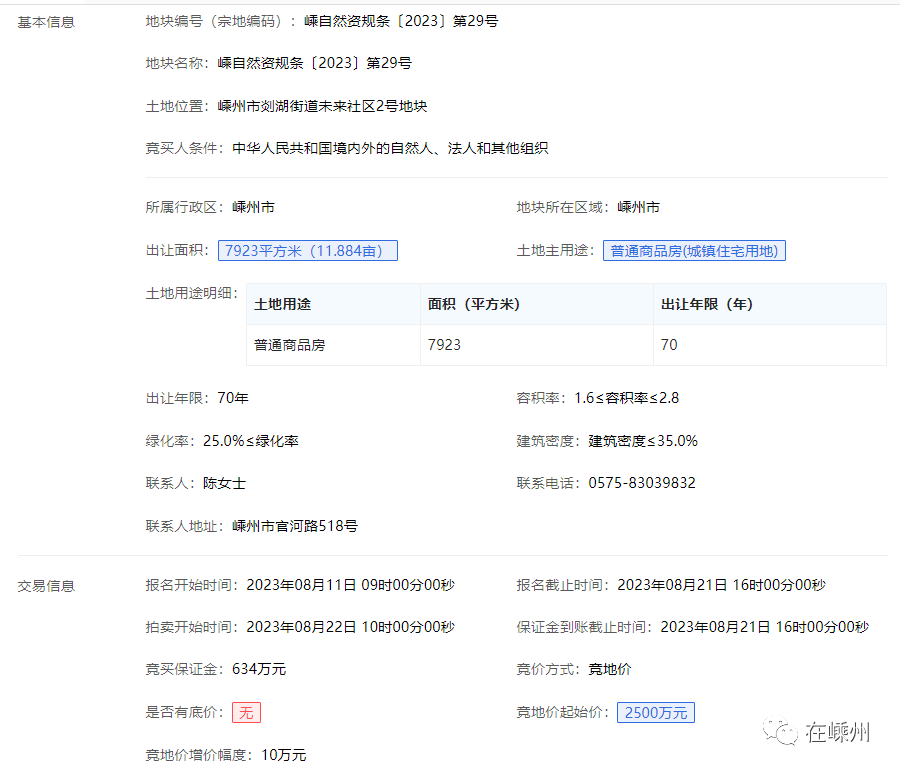The height and width of the screenshot is (772, 900).
Task: Click the highlighted 7923平方米 area box
Action: [307, 251]
